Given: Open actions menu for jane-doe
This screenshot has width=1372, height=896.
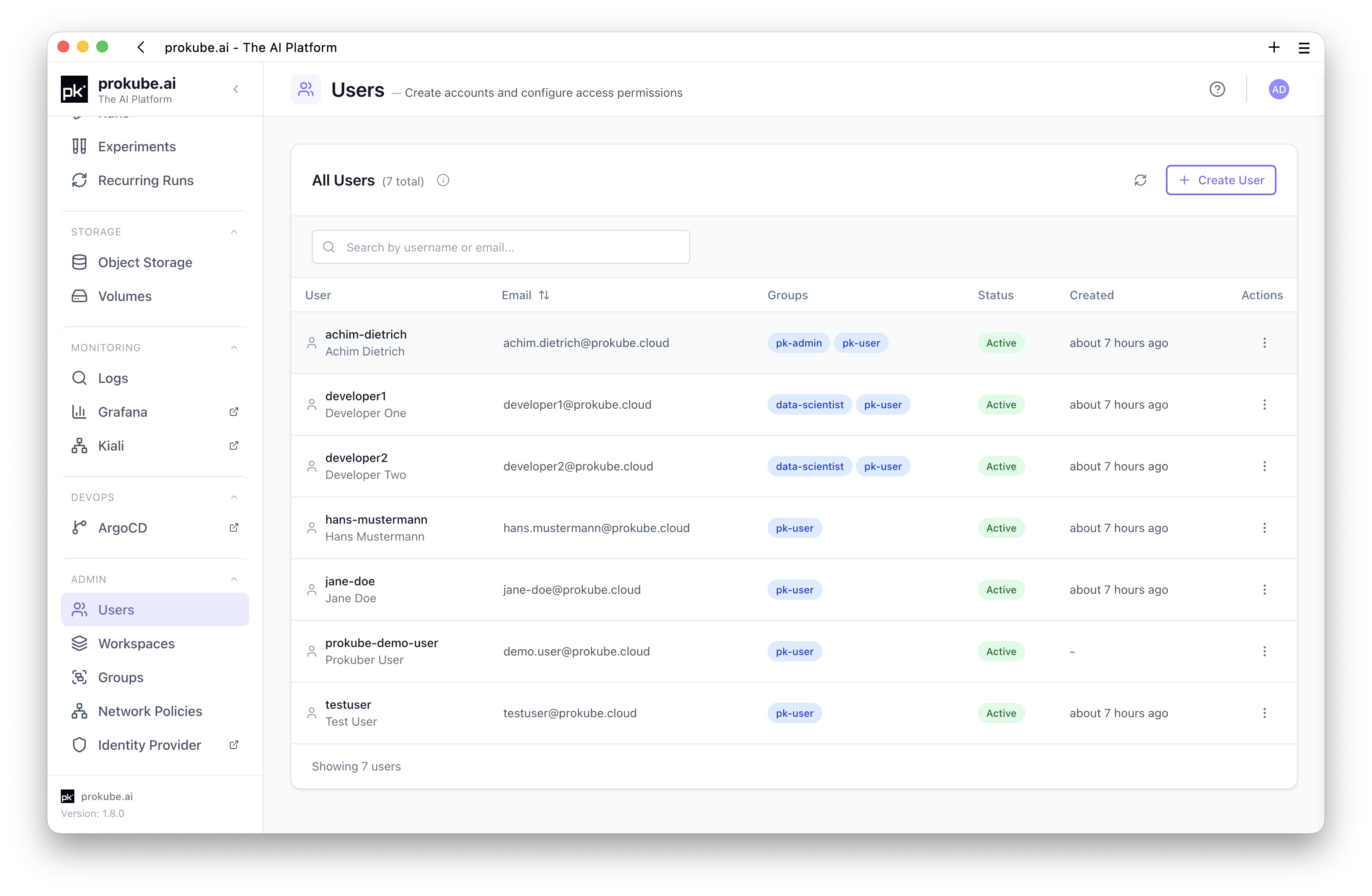Looking at the screenshot, I should pos(1264,590).
